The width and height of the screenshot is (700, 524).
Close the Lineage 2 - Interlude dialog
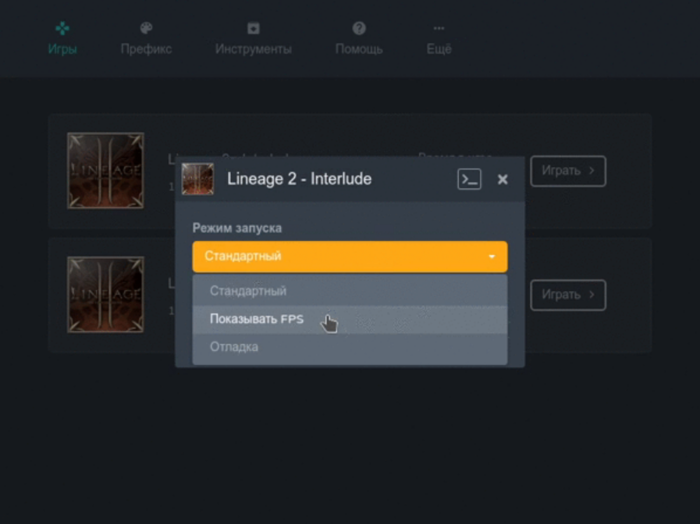pos(503,179)
